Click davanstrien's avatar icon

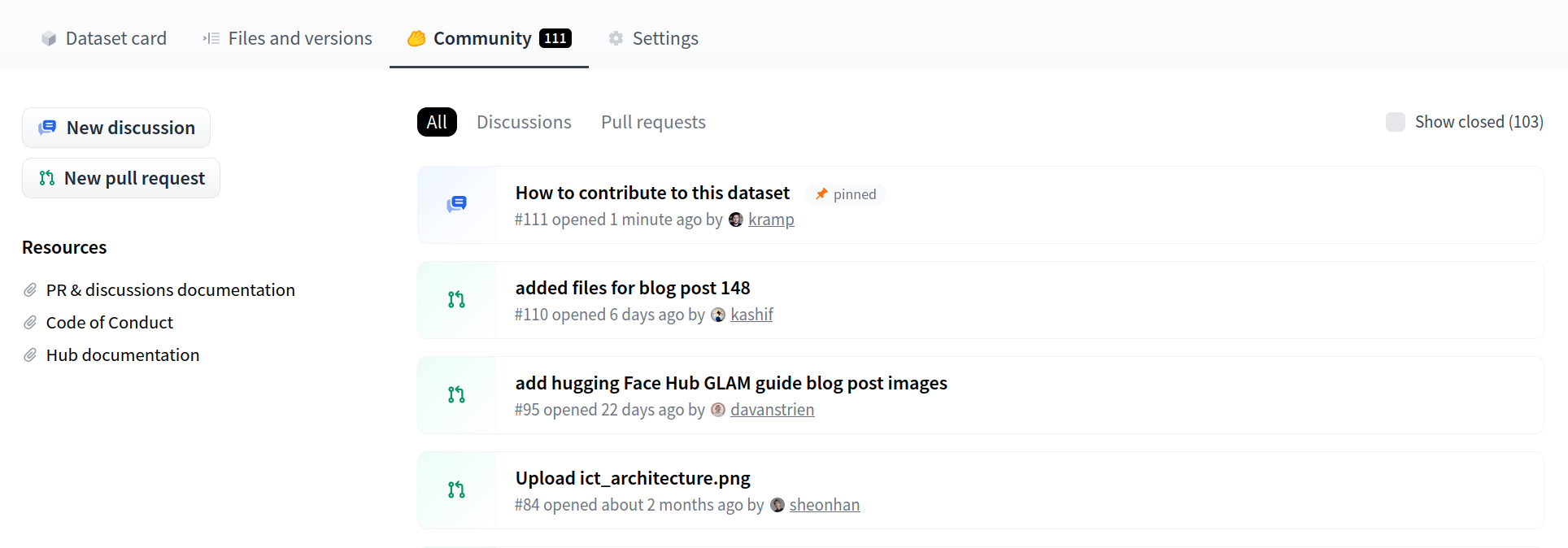coord(718,410)
